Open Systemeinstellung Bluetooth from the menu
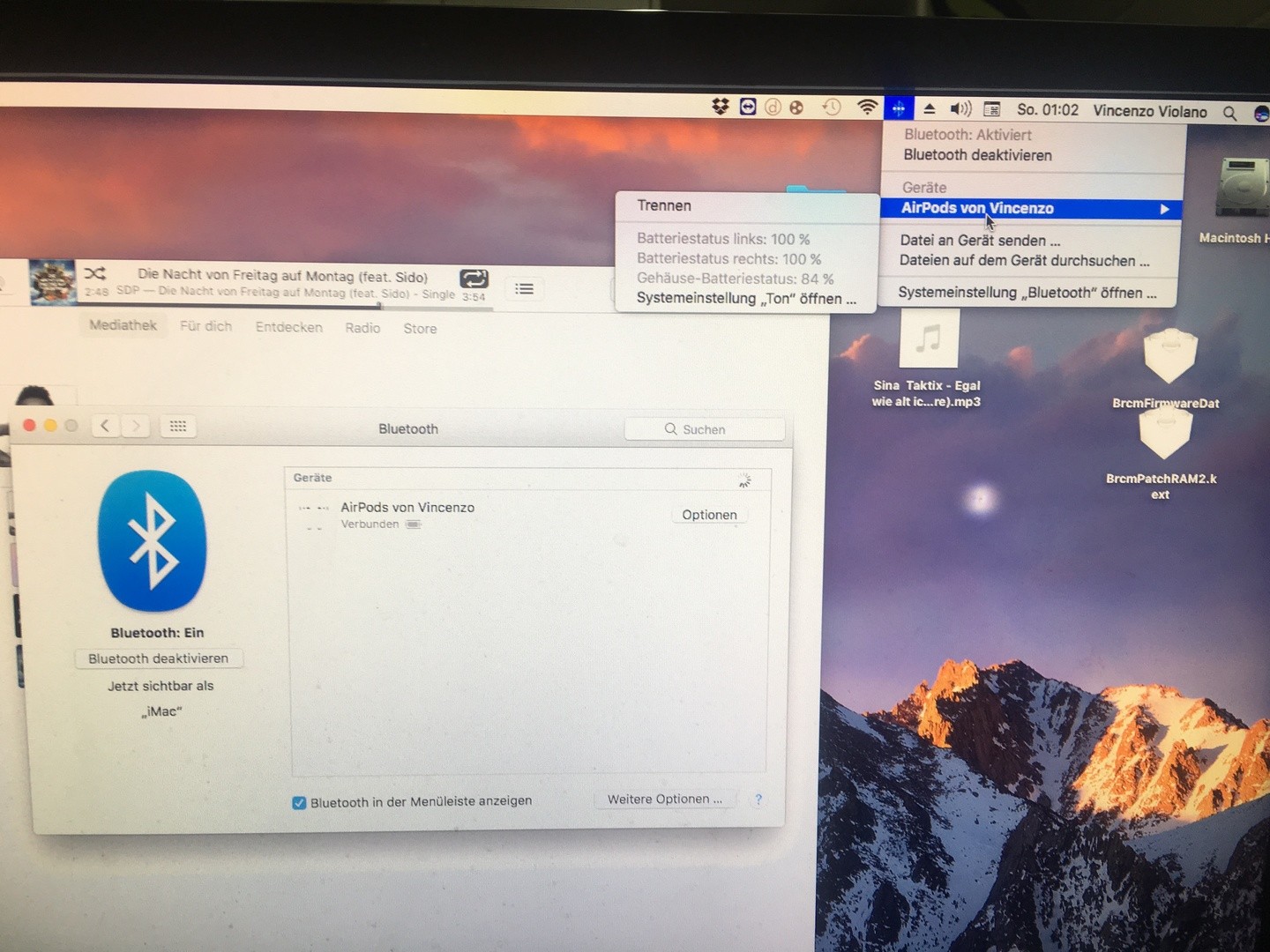This screenshot has width=1270, height=952. (x=1028, y=293)
